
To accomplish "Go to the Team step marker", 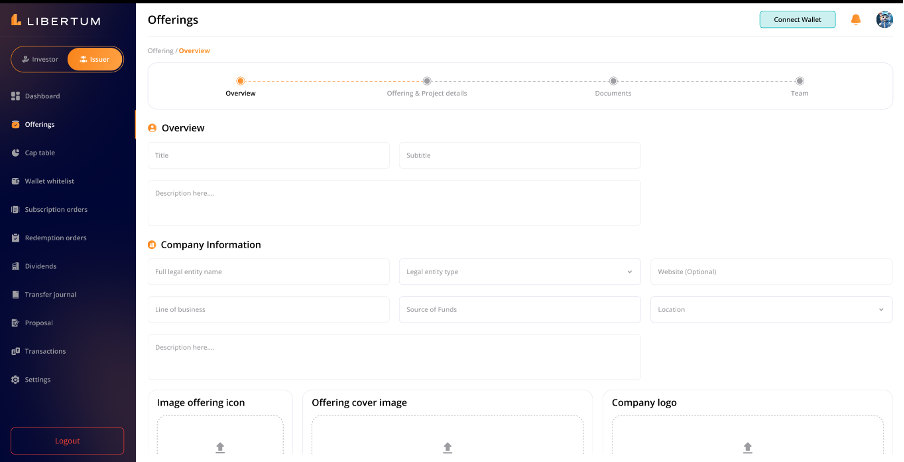I will click(x=799, y=81).
